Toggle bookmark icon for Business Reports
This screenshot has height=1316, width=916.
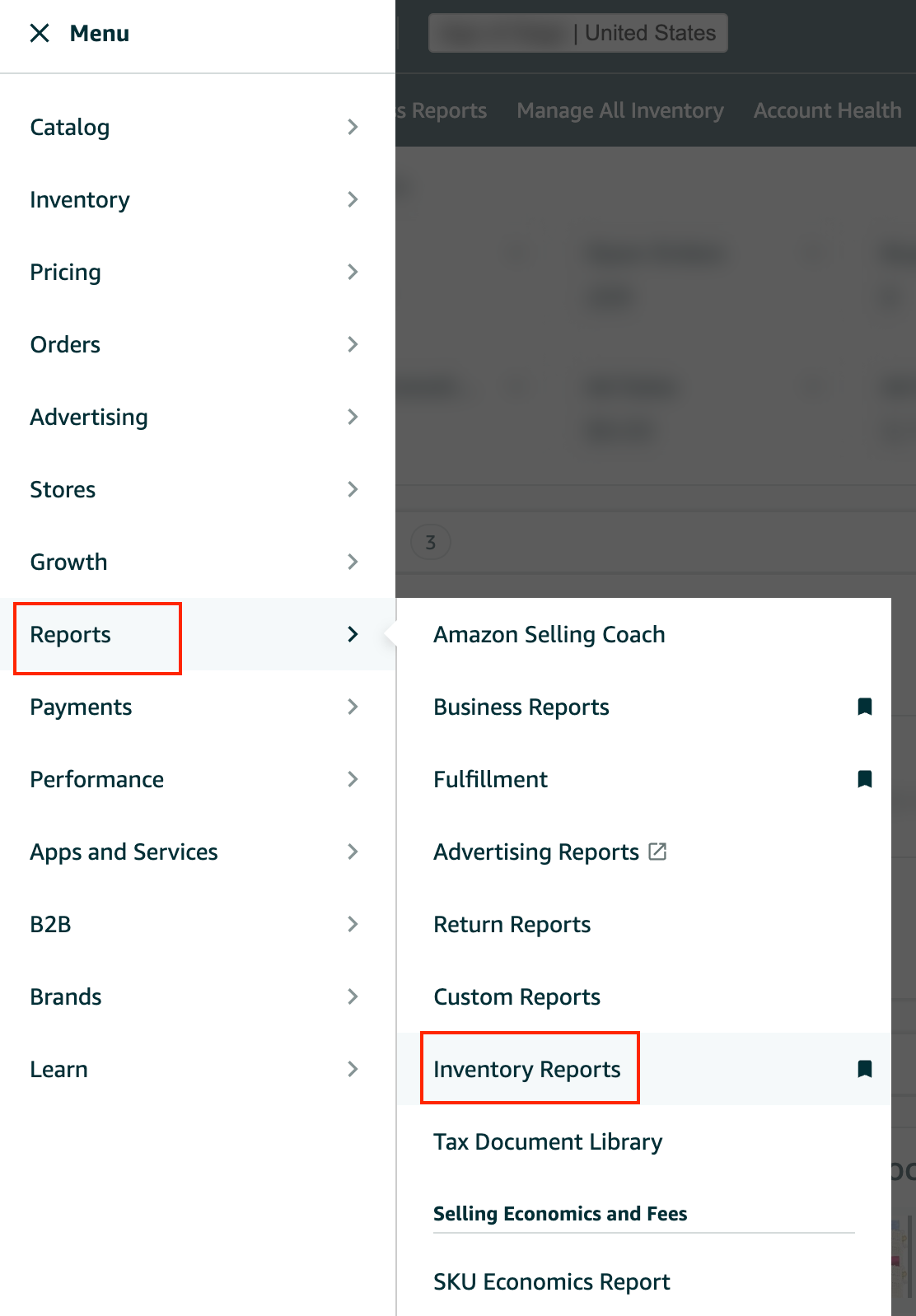(865, 707)
